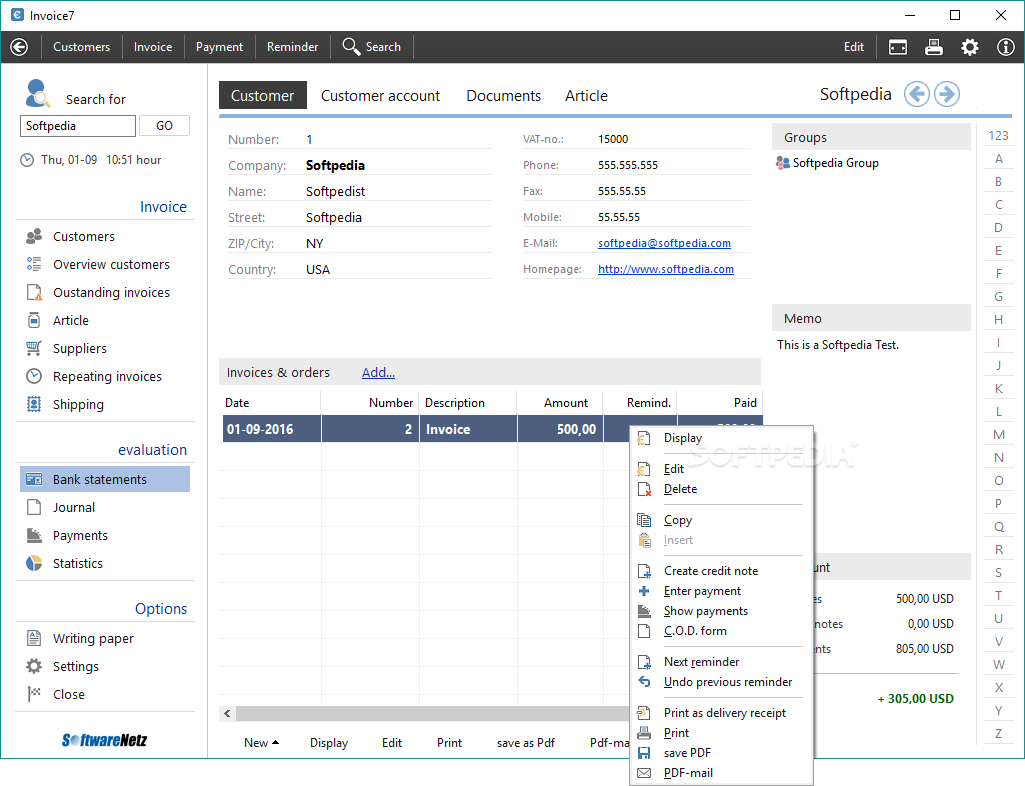The height and width of the screenshot is (786, 1025).
Task: Click the Journal page icon in the sidebar
Action: [34, 507]
